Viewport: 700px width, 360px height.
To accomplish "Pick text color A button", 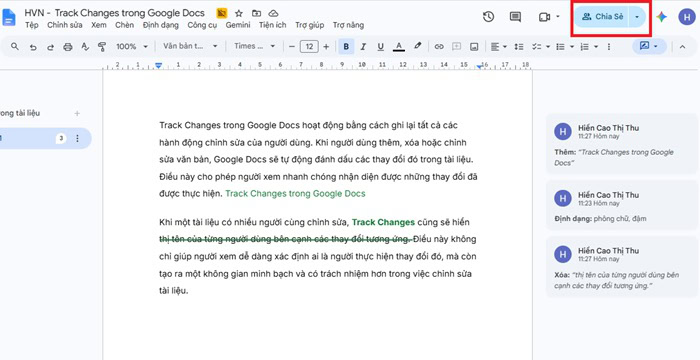I will (399, 46).
